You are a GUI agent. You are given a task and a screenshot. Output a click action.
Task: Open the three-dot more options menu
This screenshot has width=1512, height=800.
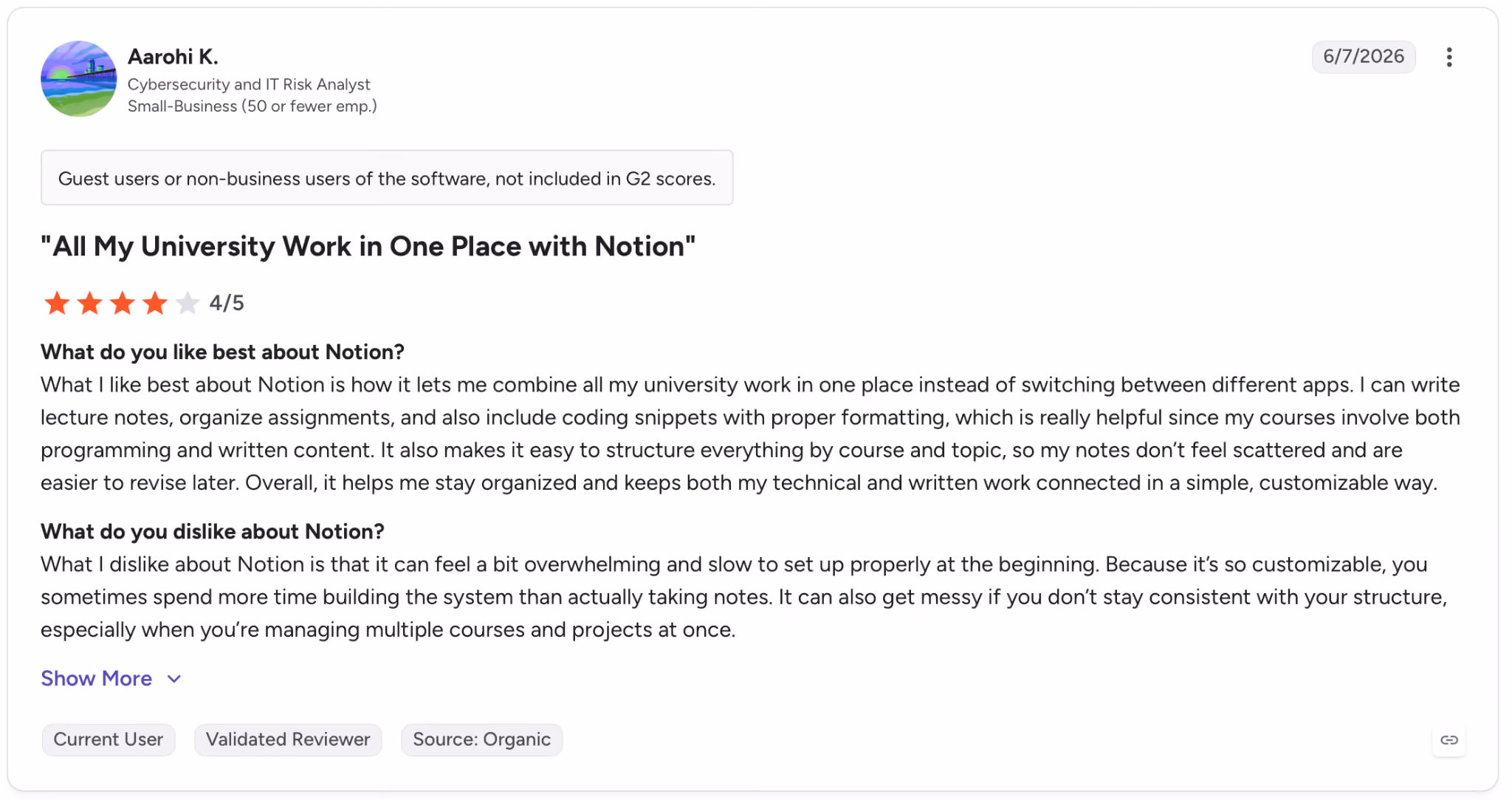[1449, 57]
